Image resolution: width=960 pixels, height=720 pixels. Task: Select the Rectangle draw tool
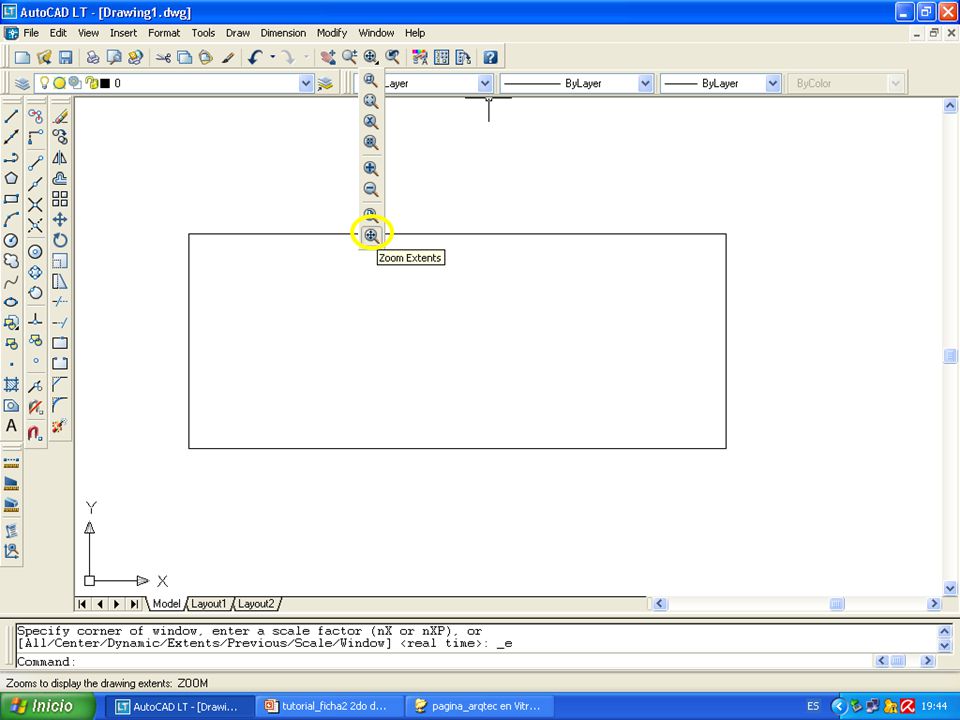tap(11, 199)
